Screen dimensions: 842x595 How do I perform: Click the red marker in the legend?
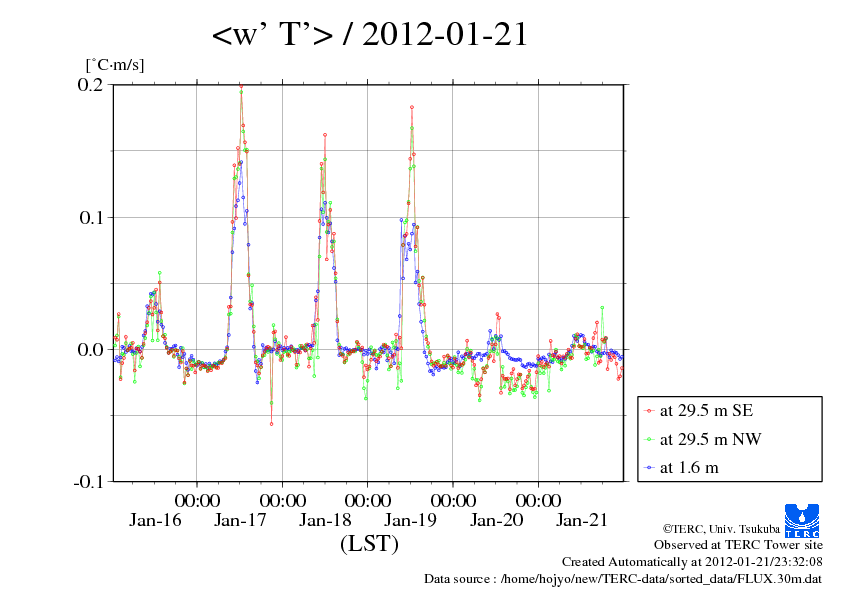[x=649, y=411]
